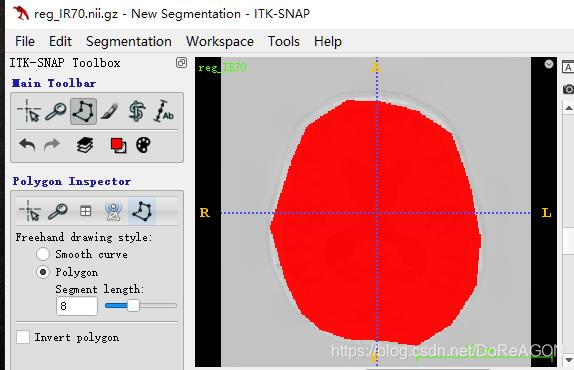Open the Help menu

(328, 41)
